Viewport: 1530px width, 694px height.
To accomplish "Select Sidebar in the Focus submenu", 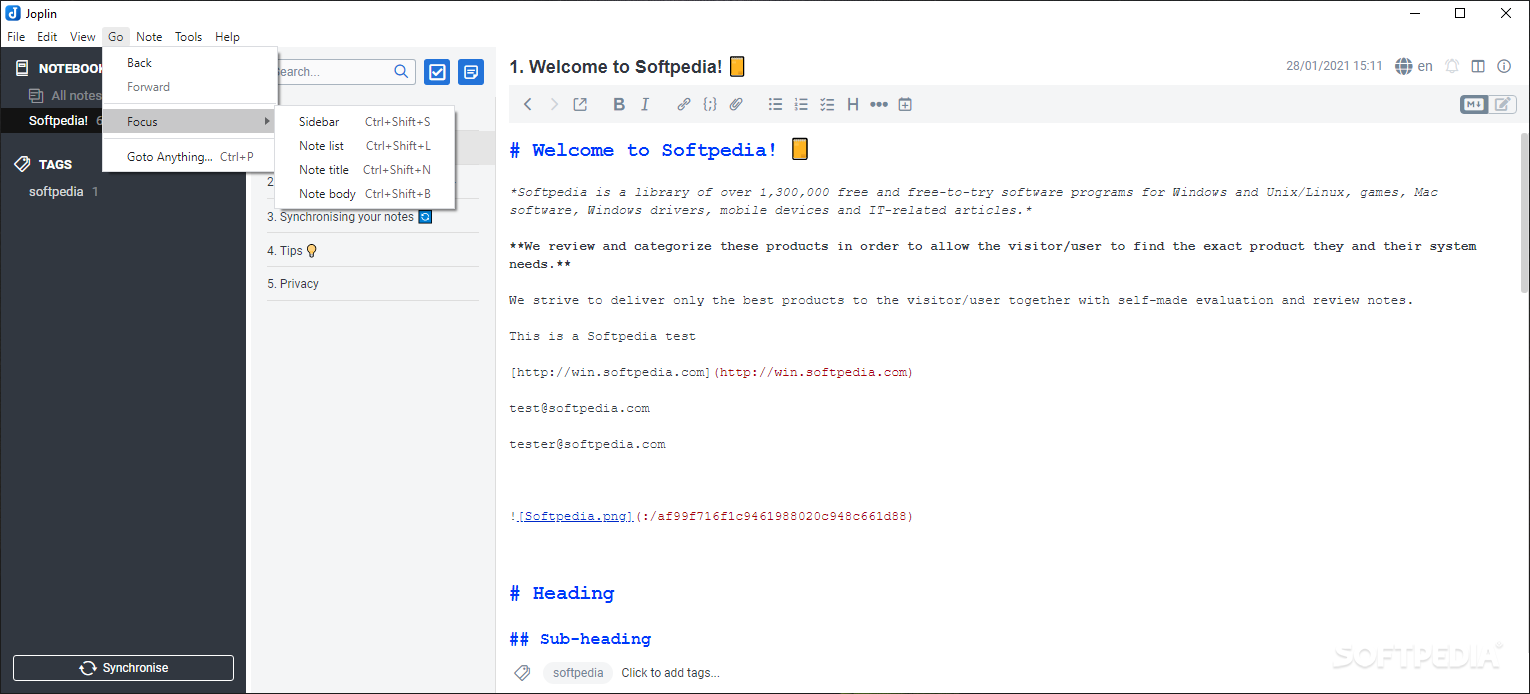I will coord(365,122).
